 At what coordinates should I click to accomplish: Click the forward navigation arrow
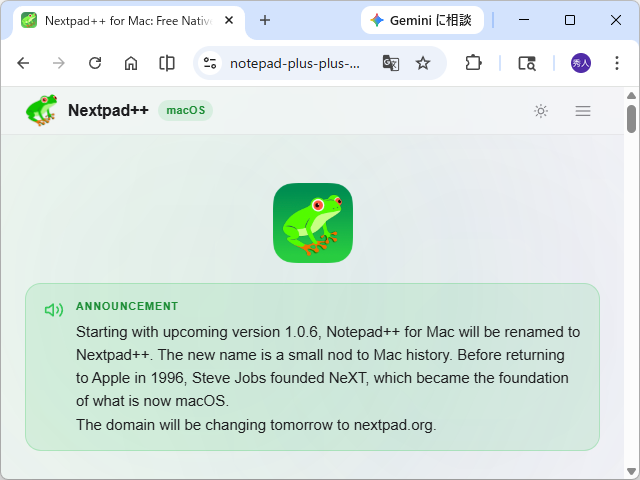(x=59, y=63)
